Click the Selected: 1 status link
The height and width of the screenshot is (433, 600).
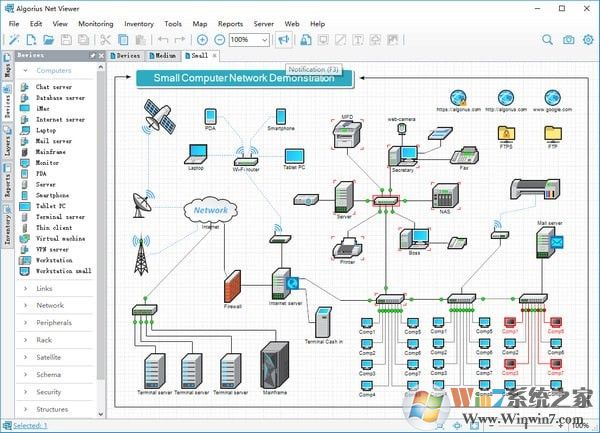(30, 425)
